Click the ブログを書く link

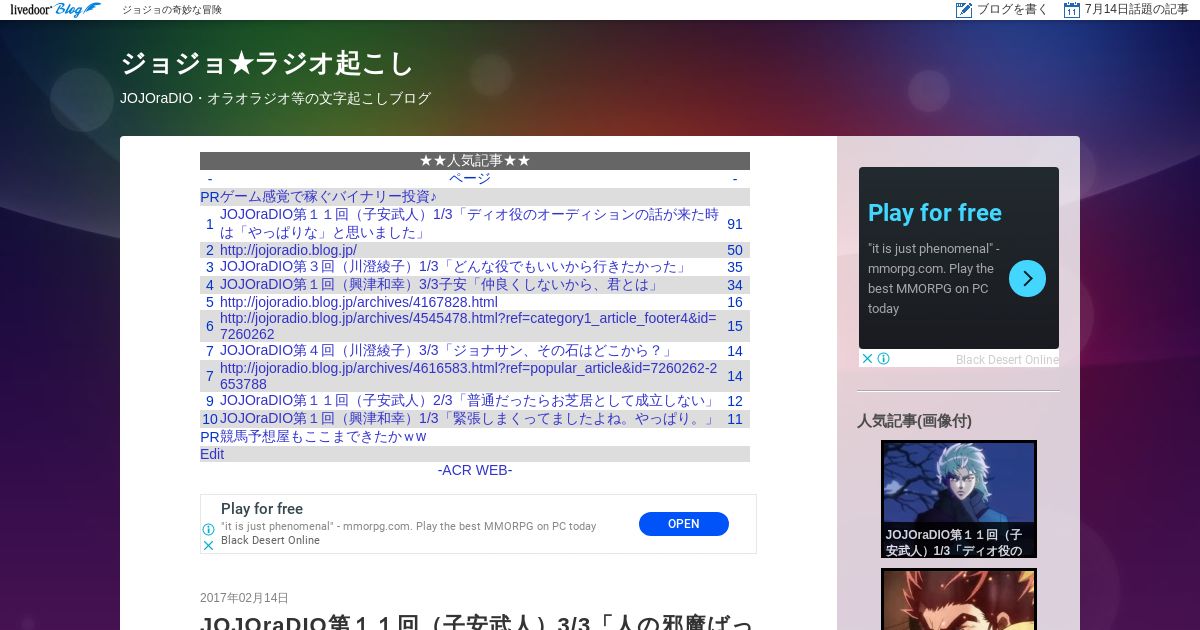click(x=1012, y=10)
